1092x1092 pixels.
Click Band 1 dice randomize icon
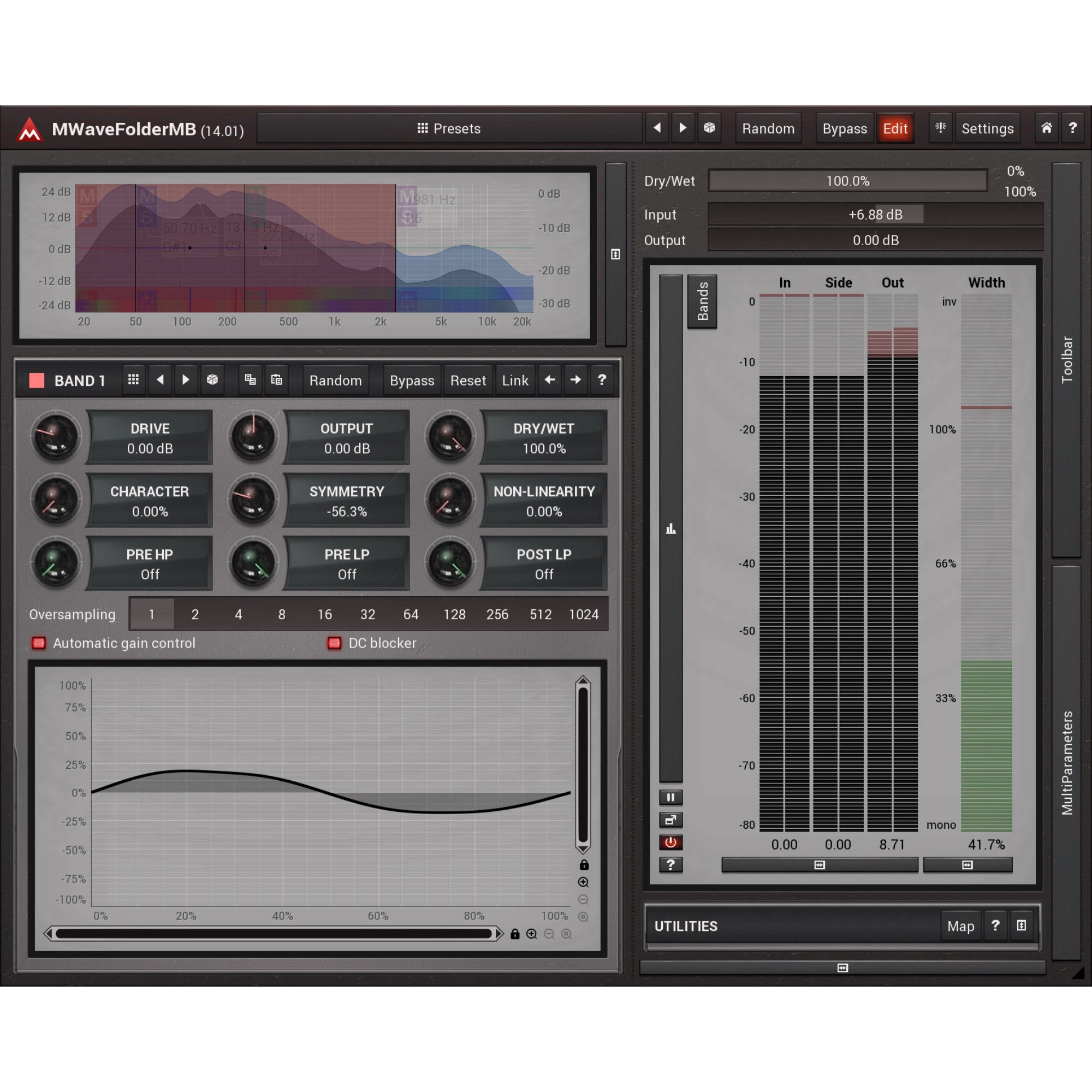point(212,380)
